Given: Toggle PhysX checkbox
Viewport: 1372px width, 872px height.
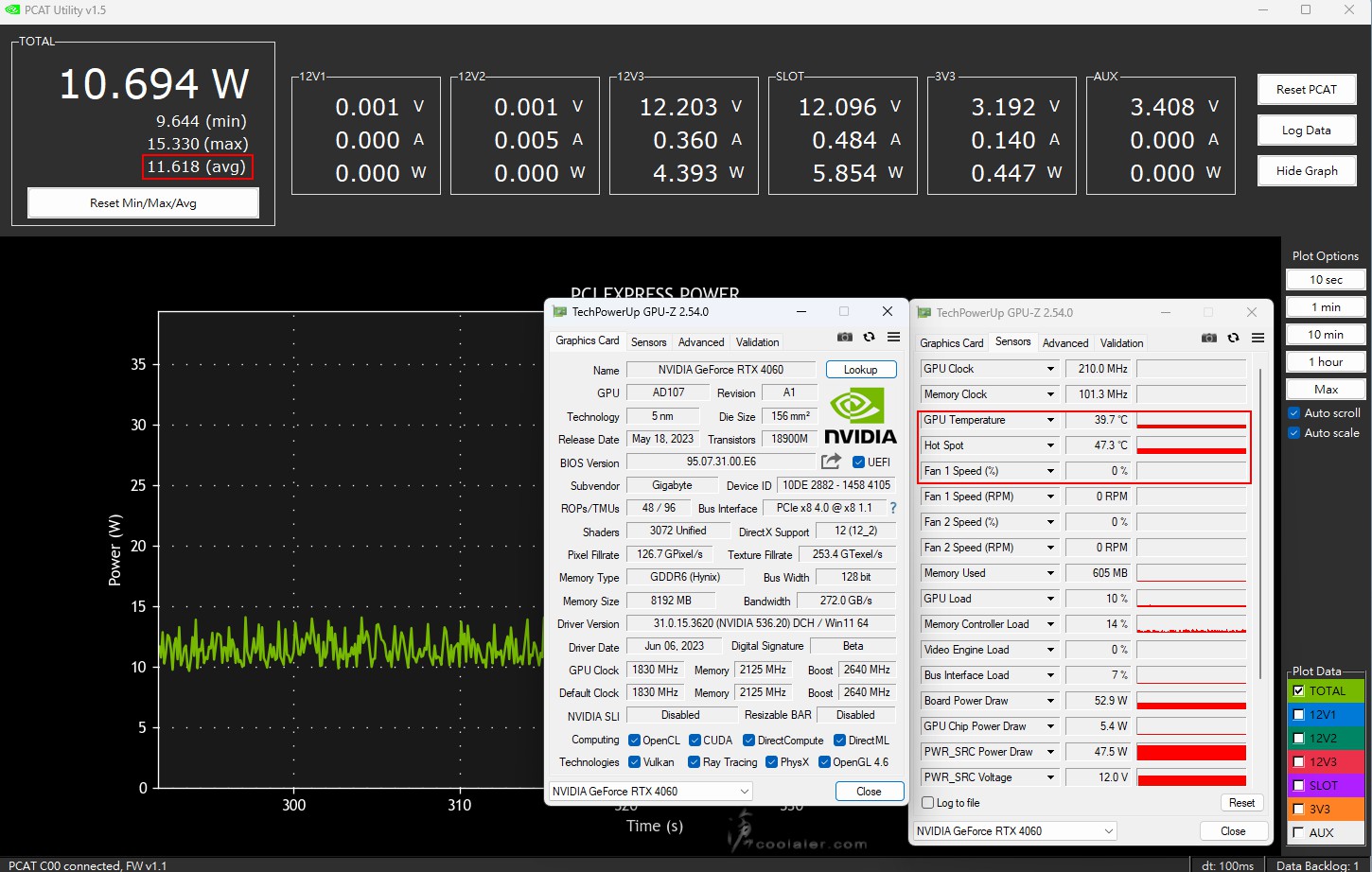Looking at the screenshot, I should point(771,762).
